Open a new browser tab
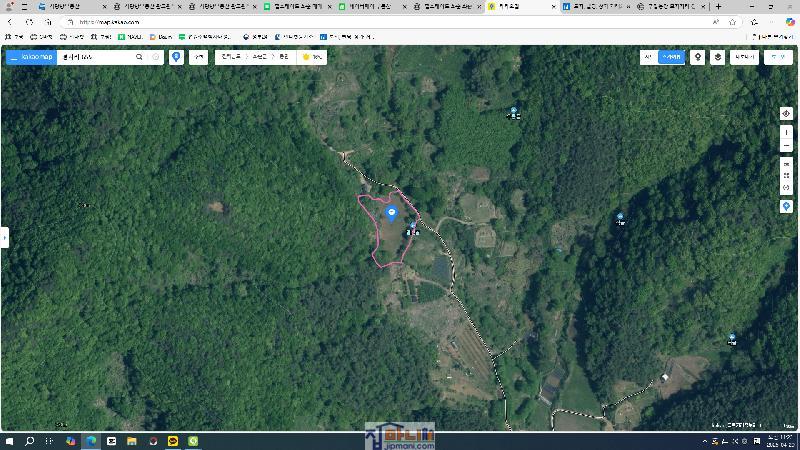This screenshot has width=800, height=450. pos(718,6)
